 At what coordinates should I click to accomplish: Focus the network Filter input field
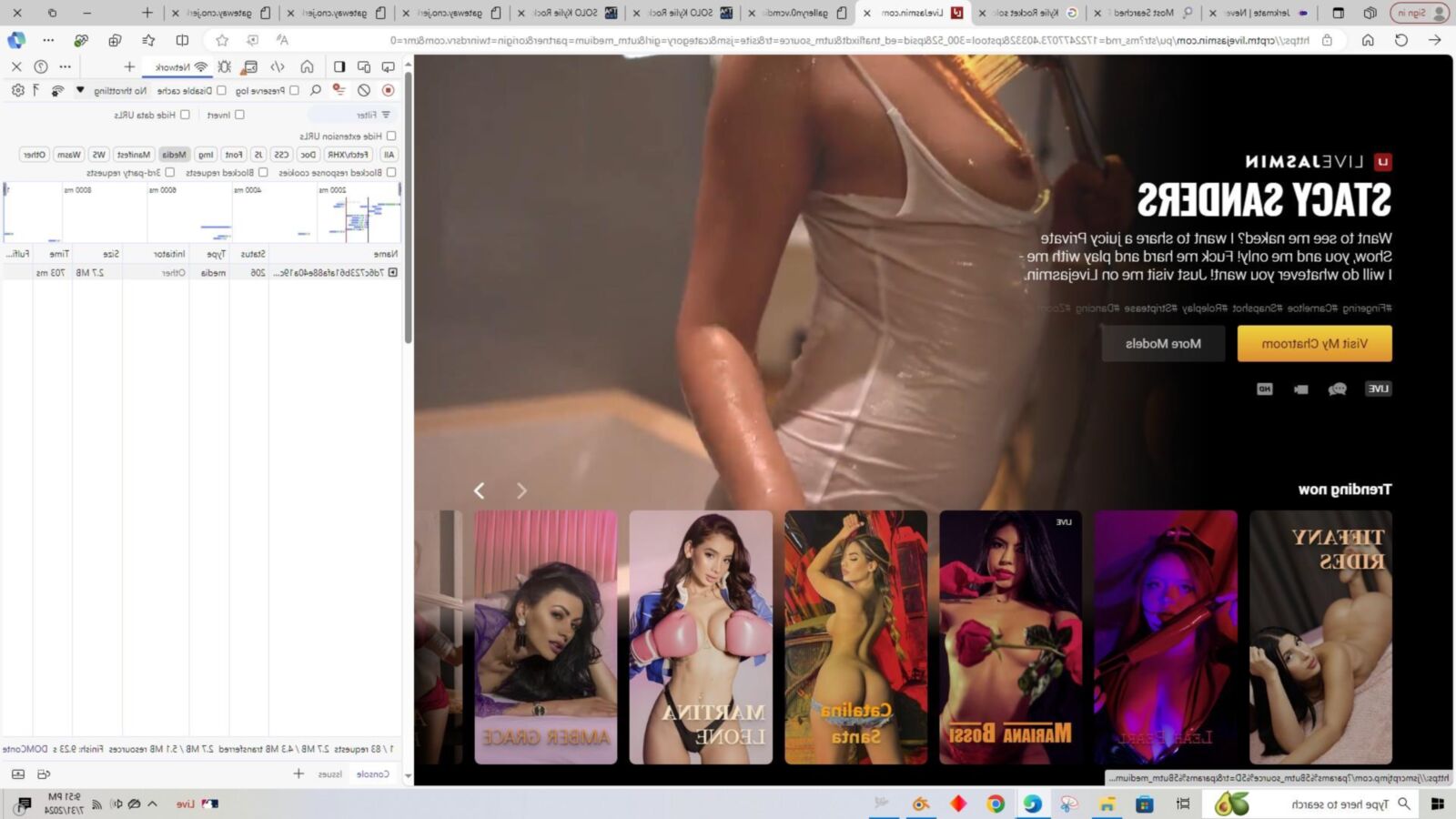(350, 115)
